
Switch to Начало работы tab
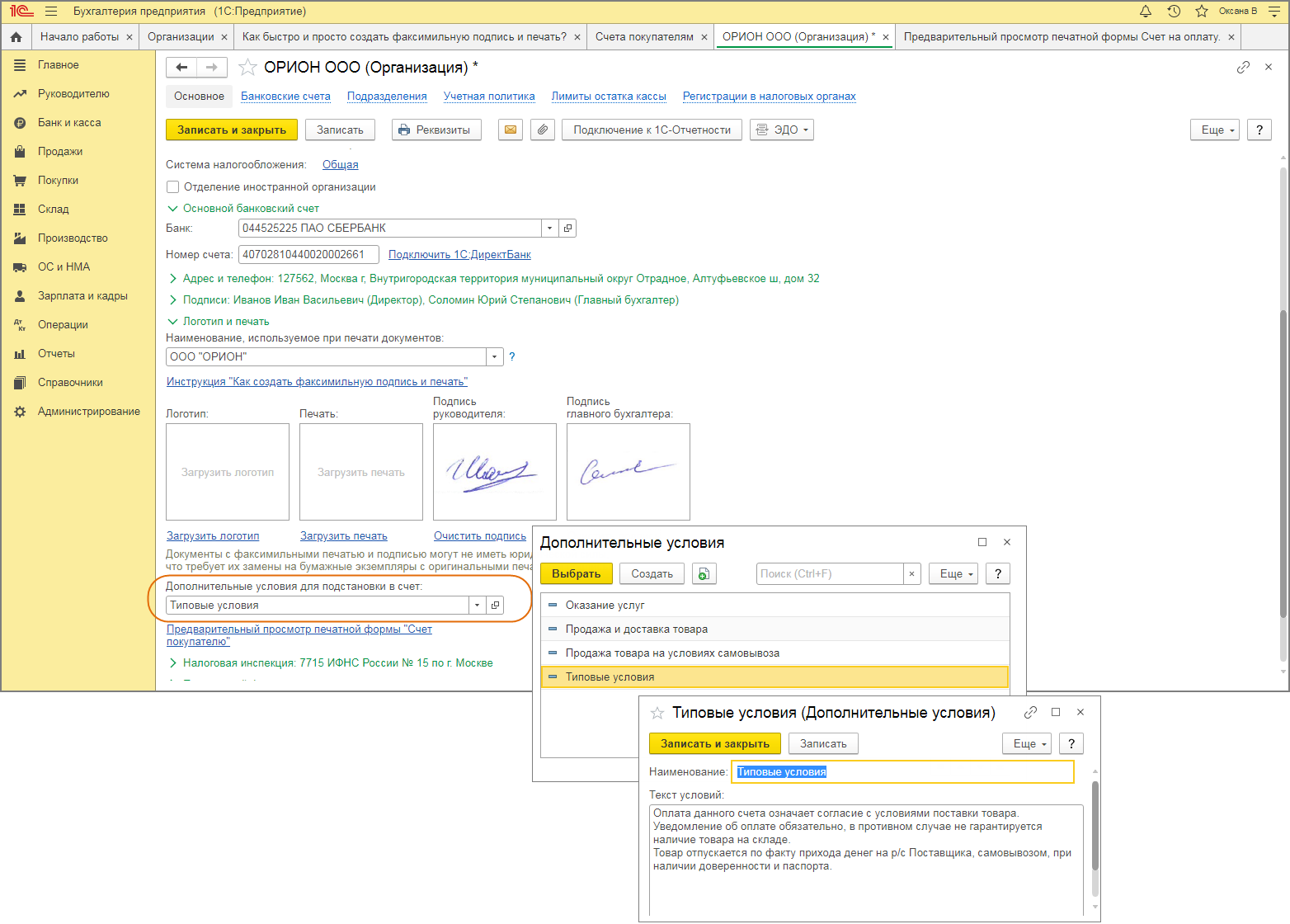(79, 37)
